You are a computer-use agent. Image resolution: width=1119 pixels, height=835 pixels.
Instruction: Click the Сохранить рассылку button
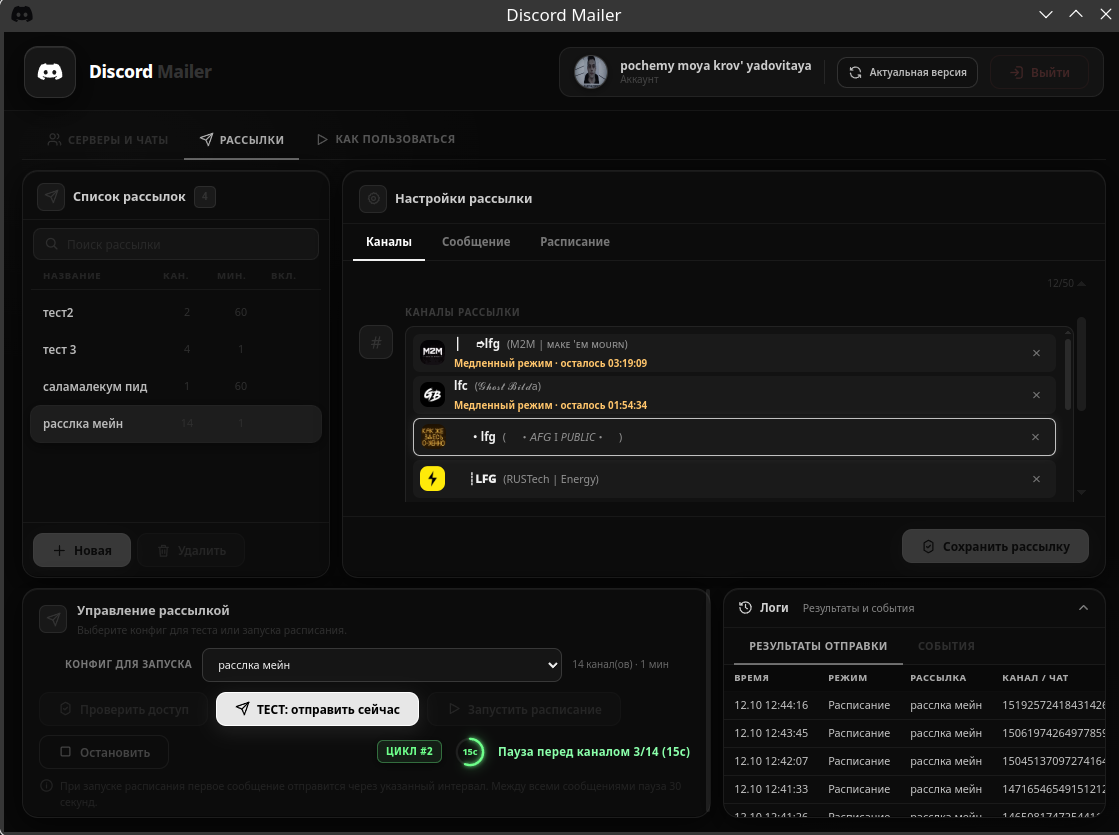[996, 547]
